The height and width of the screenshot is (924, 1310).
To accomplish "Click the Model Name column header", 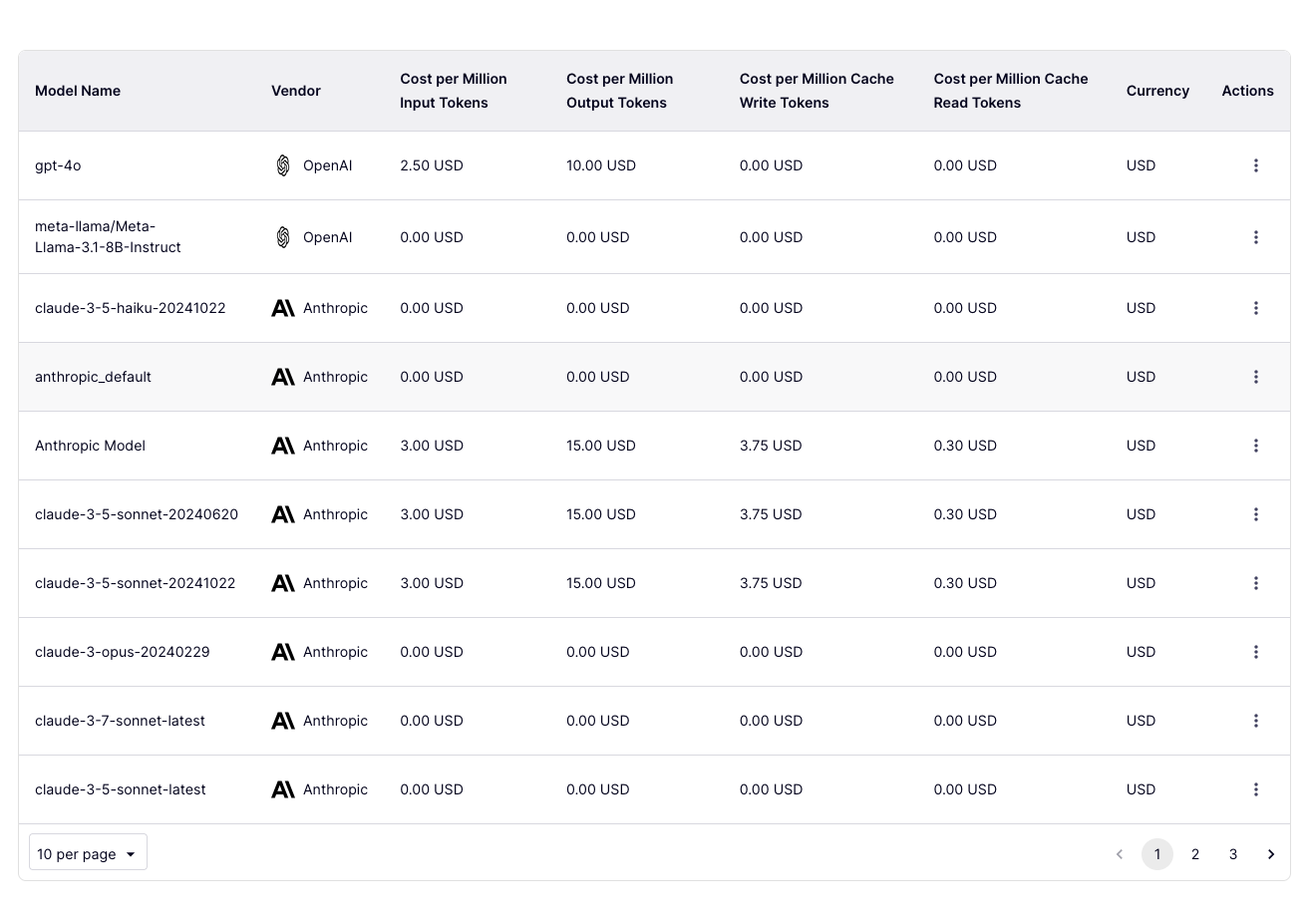I will click(x=78, y=91).
